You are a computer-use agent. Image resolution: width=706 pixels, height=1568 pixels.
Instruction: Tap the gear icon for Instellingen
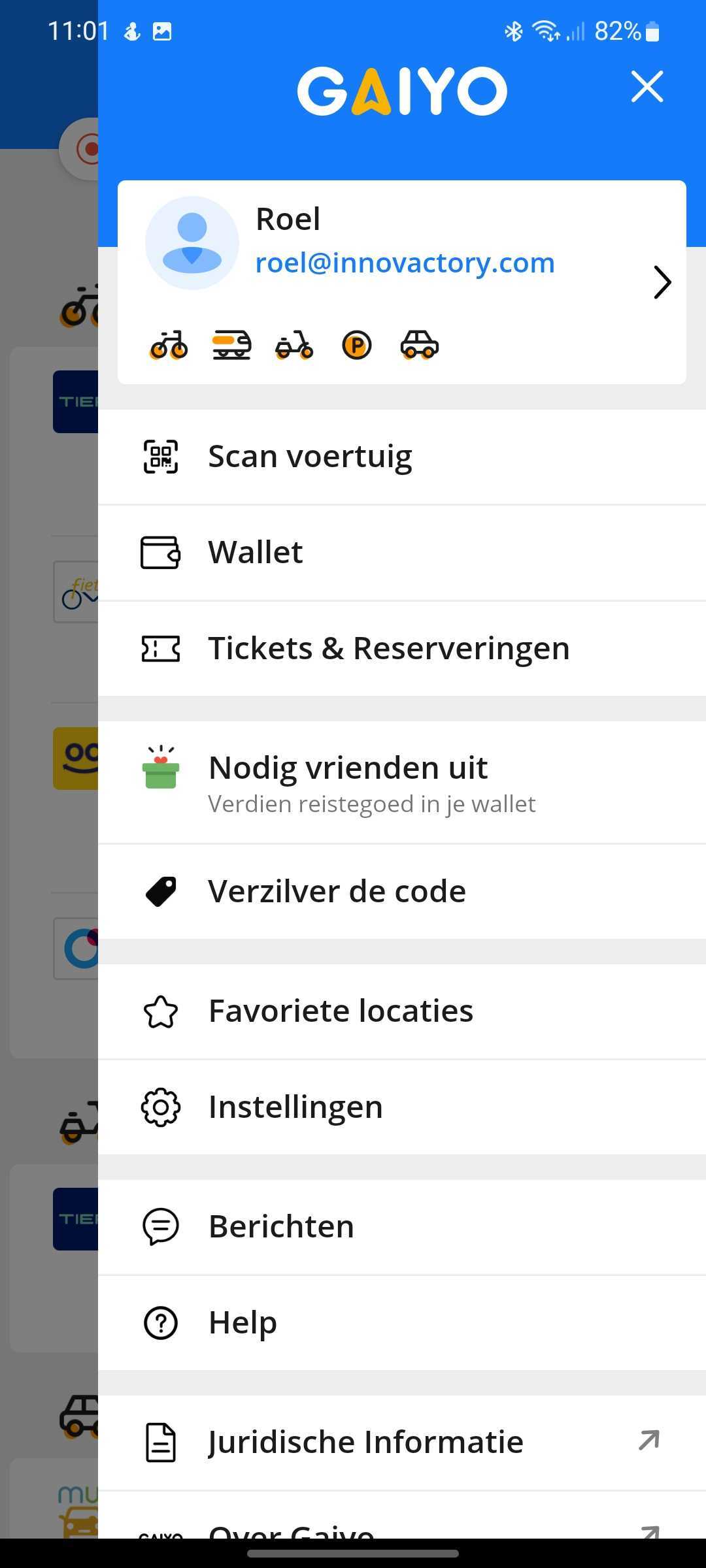click(160, 1107)
